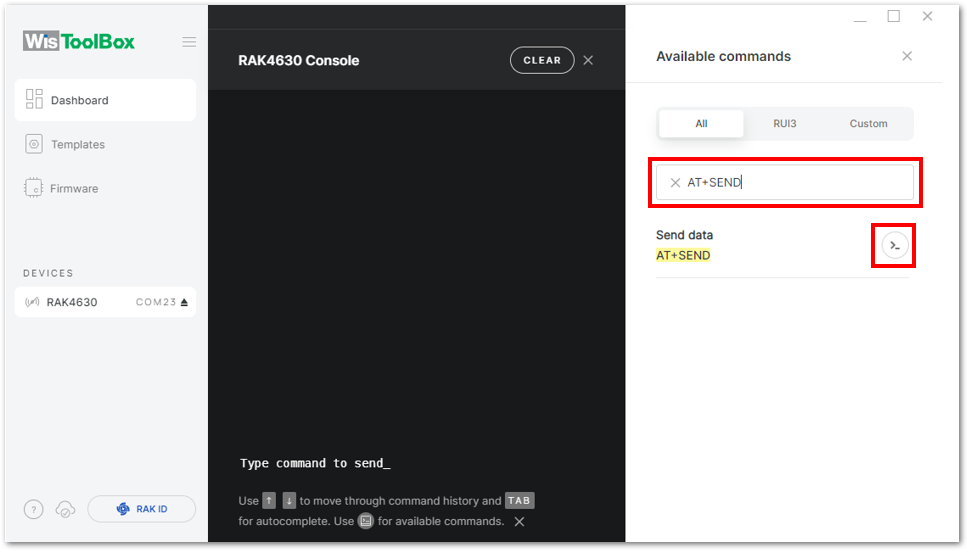Click the cloud sync status icon

(x=65, y=509)
